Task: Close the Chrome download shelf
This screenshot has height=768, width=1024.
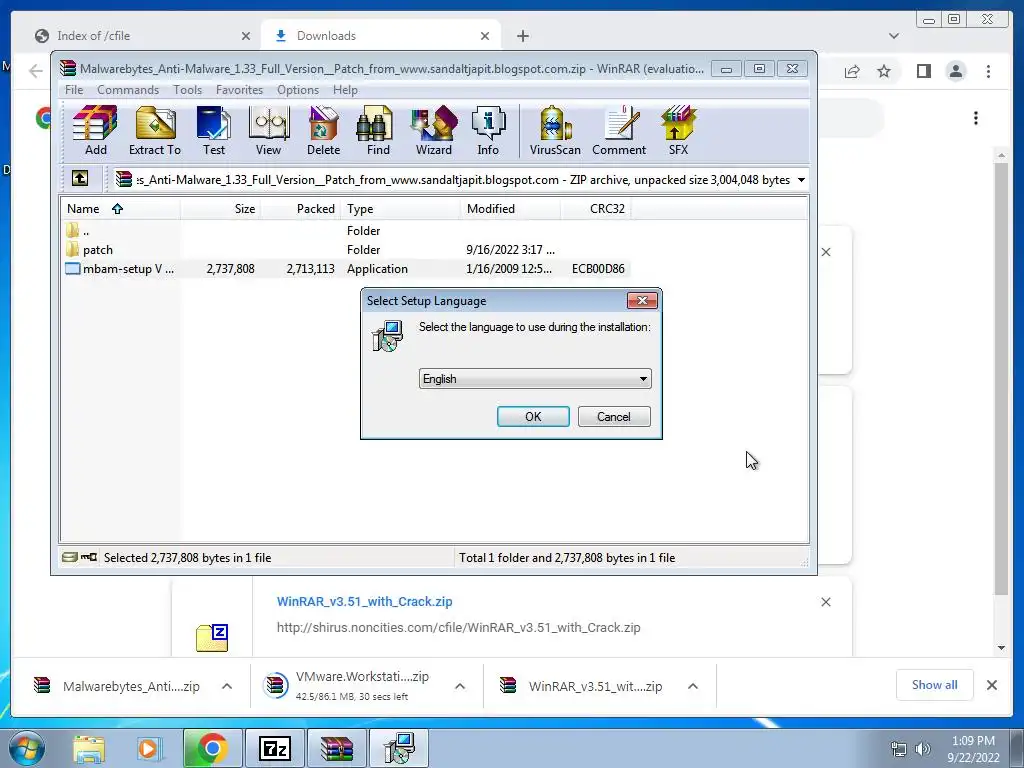Action: point(991,685)
